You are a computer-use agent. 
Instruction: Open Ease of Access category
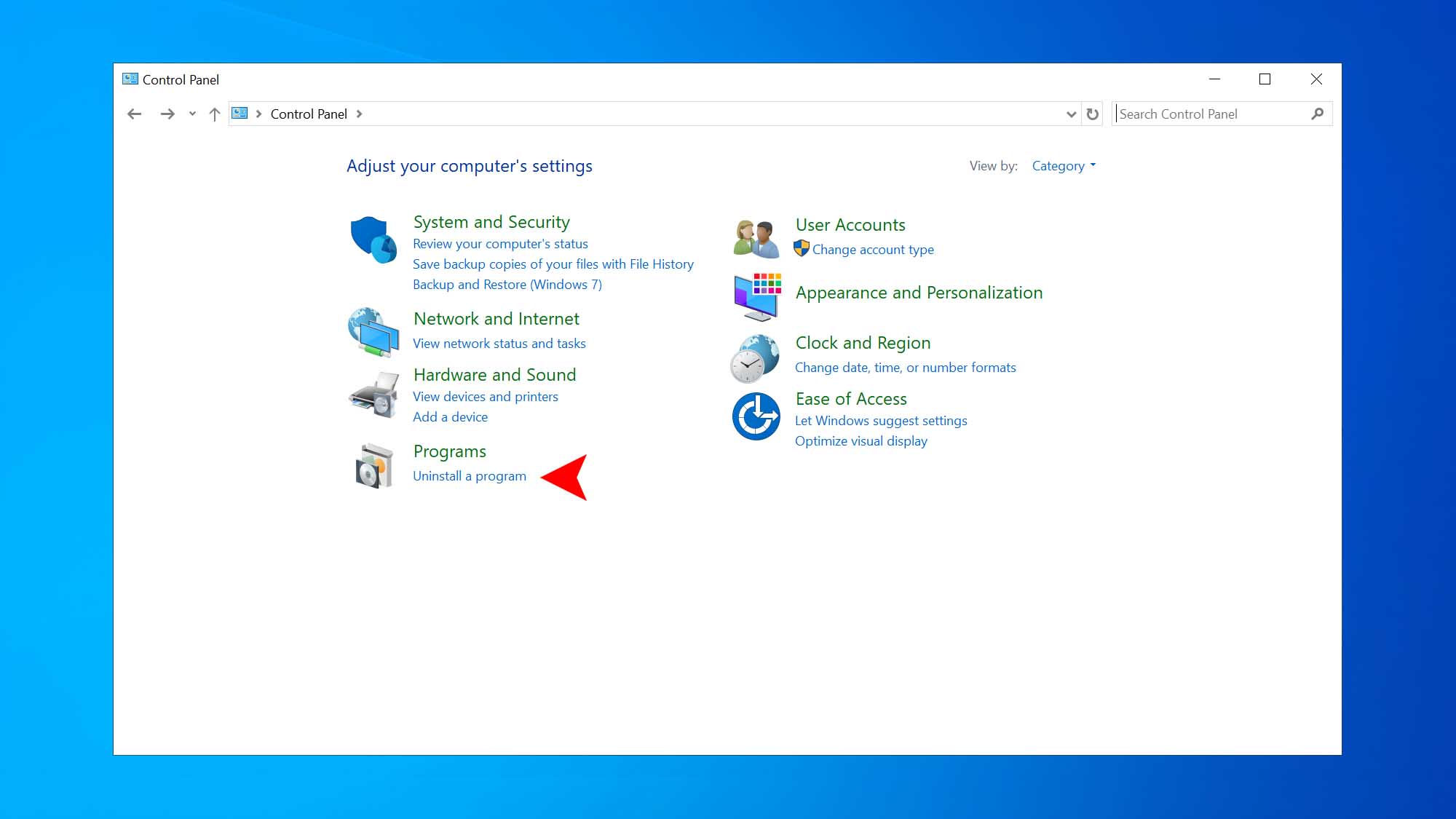[851, 399]
